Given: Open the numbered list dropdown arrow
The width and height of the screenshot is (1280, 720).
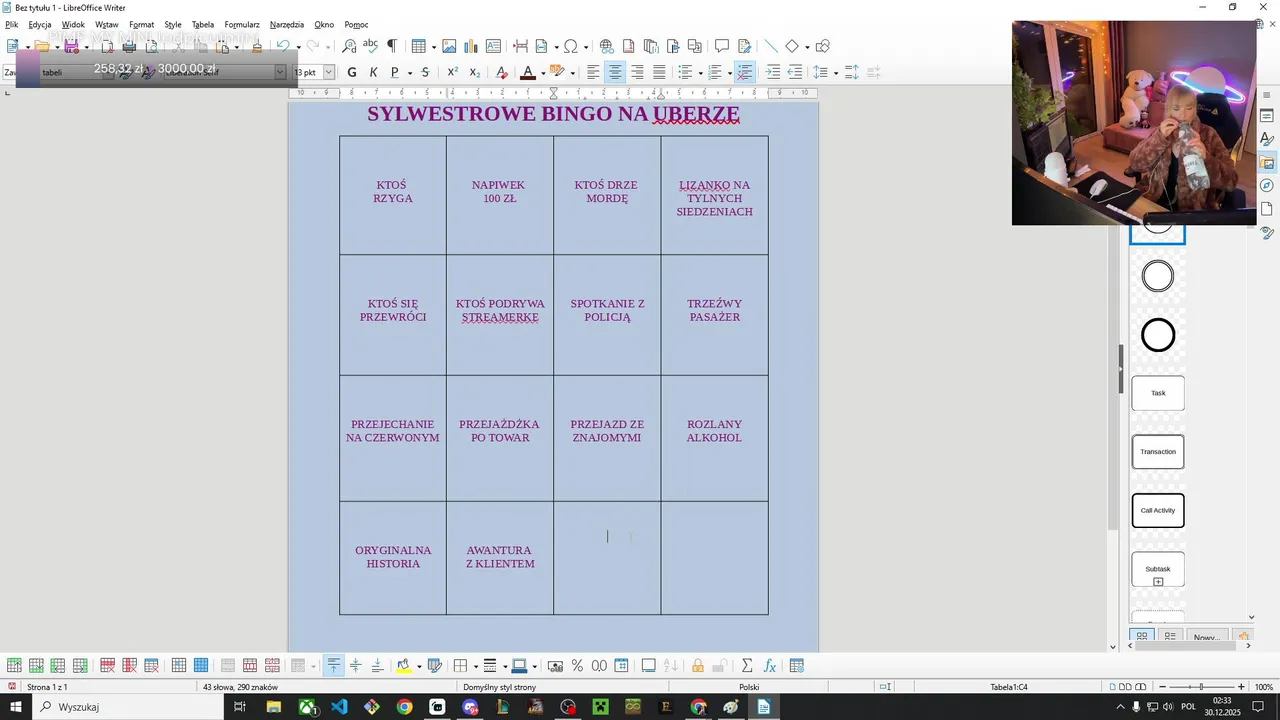Looking at the screenshot, I should point(729,73).
